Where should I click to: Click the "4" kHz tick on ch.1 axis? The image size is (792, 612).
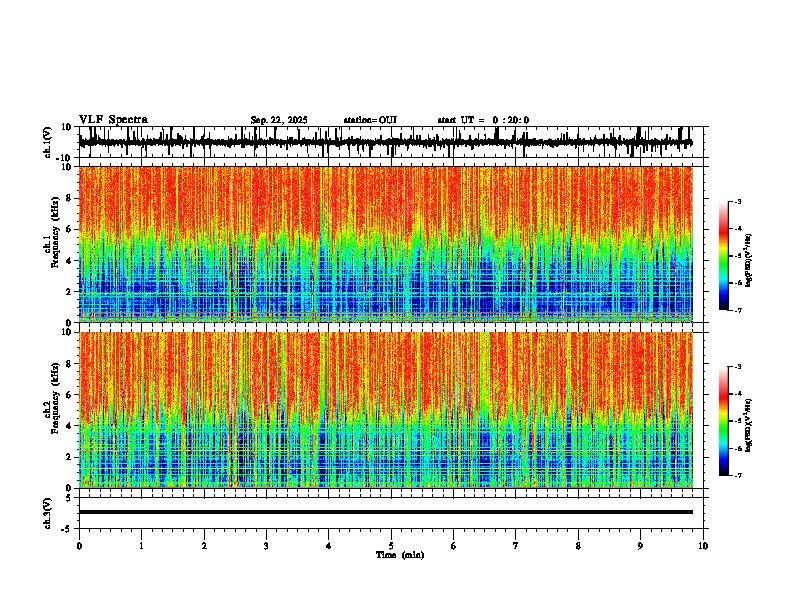tap(70, 261)
